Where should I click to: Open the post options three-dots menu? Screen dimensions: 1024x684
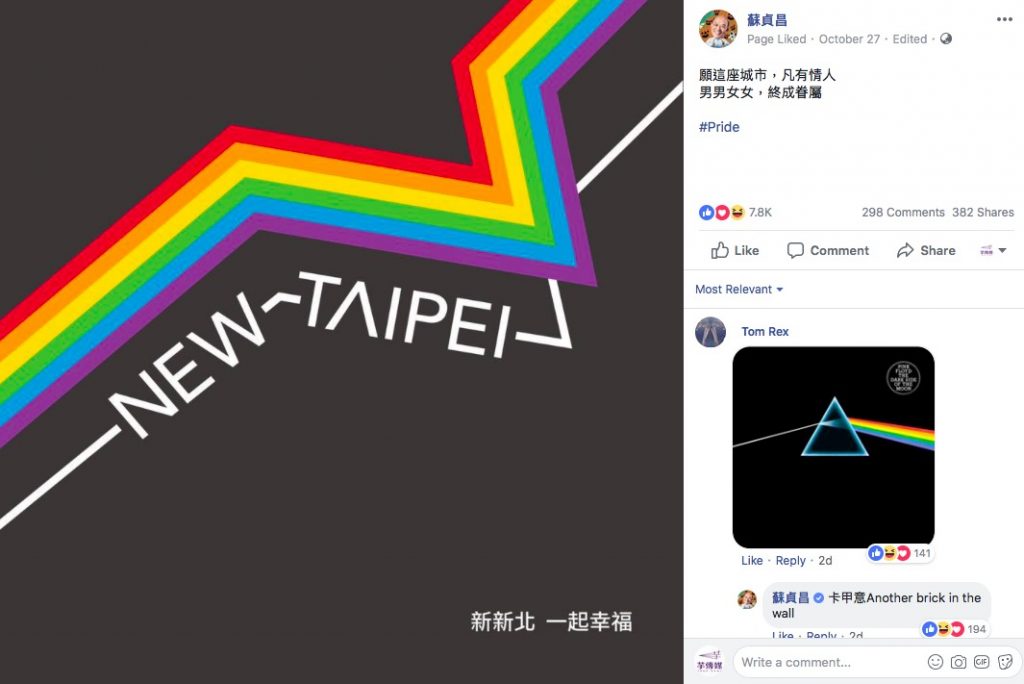pos(1004,20)
